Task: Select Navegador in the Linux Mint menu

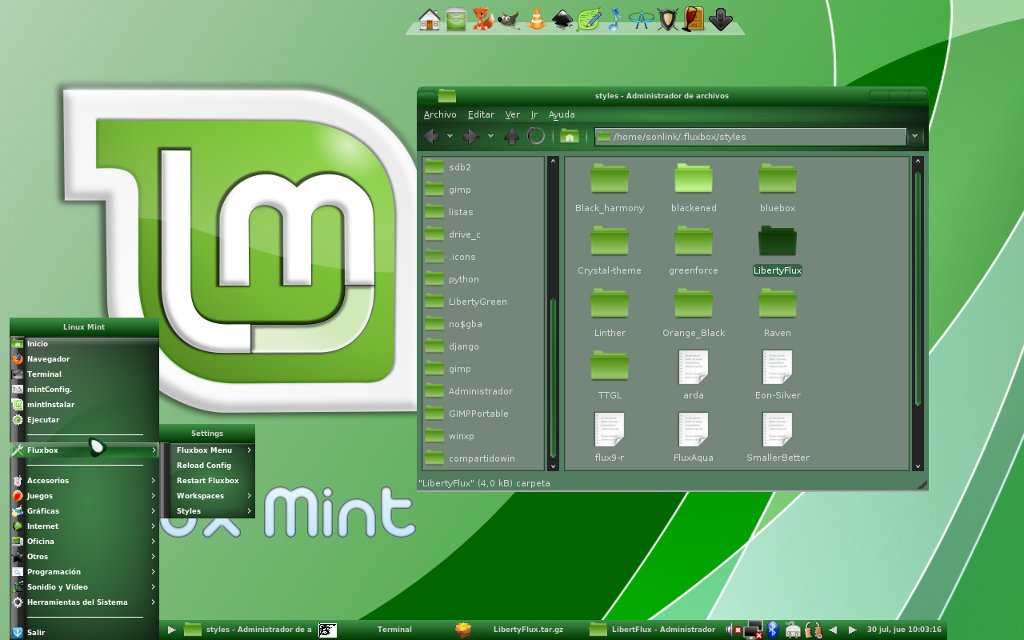Action: 84,359
